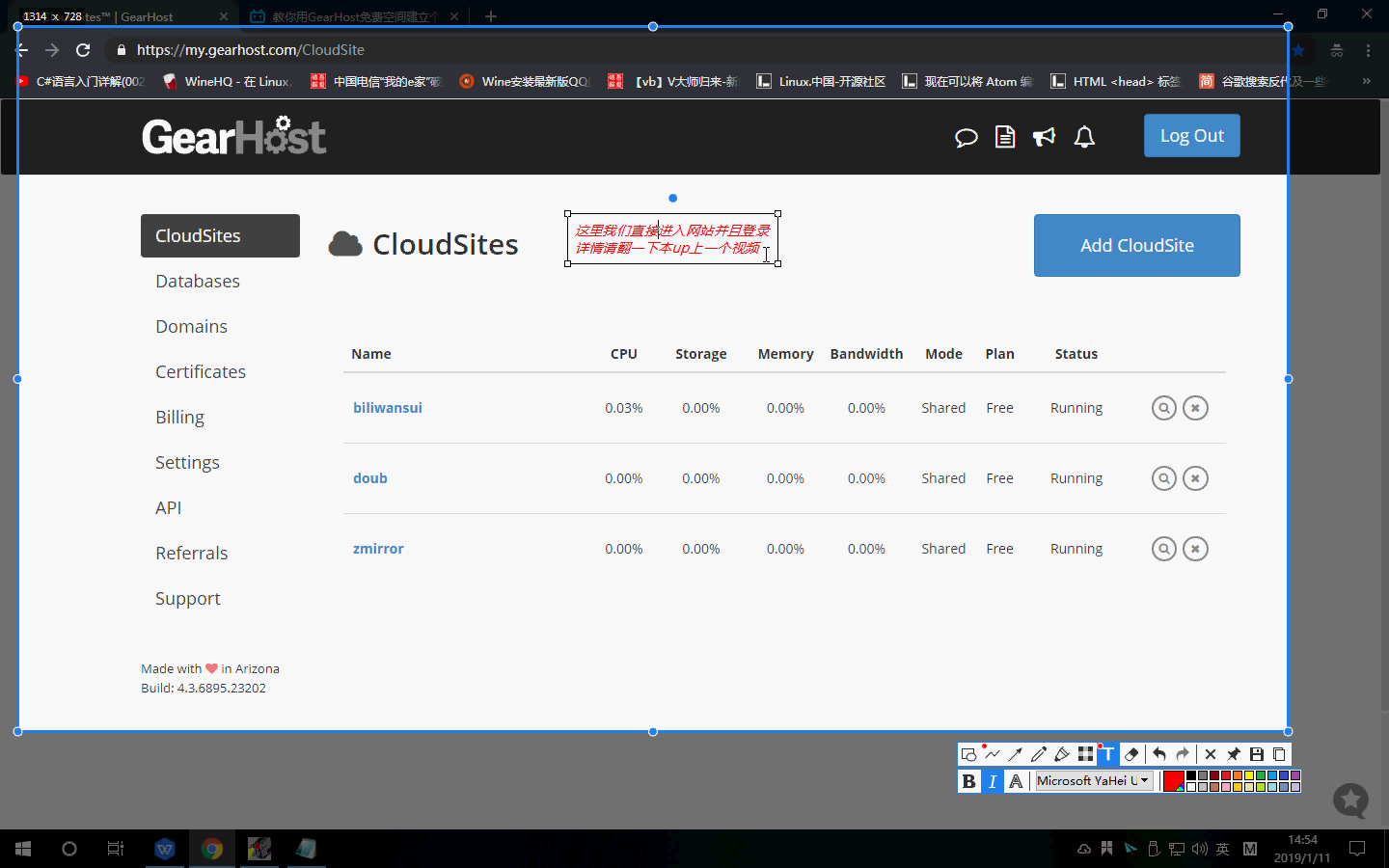The image size is (1389, 868).
Task: View details of zmirror site
Action: [1164, 549]
